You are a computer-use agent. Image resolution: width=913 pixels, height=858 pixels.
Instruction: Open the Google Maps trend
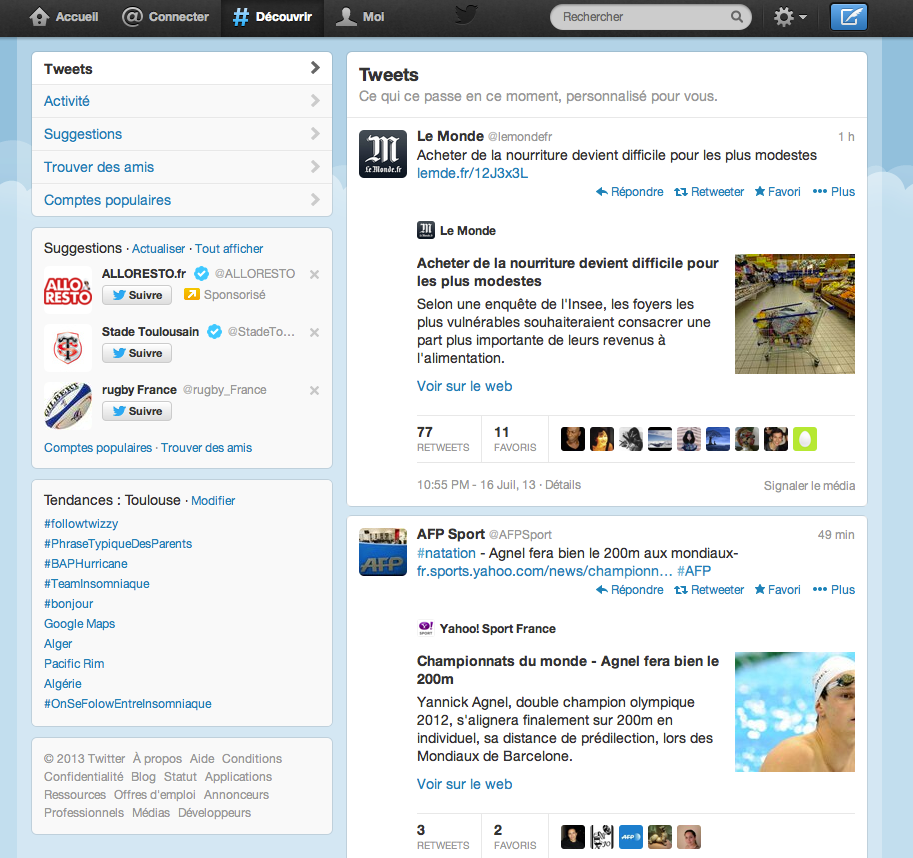(x=80, y=624)
